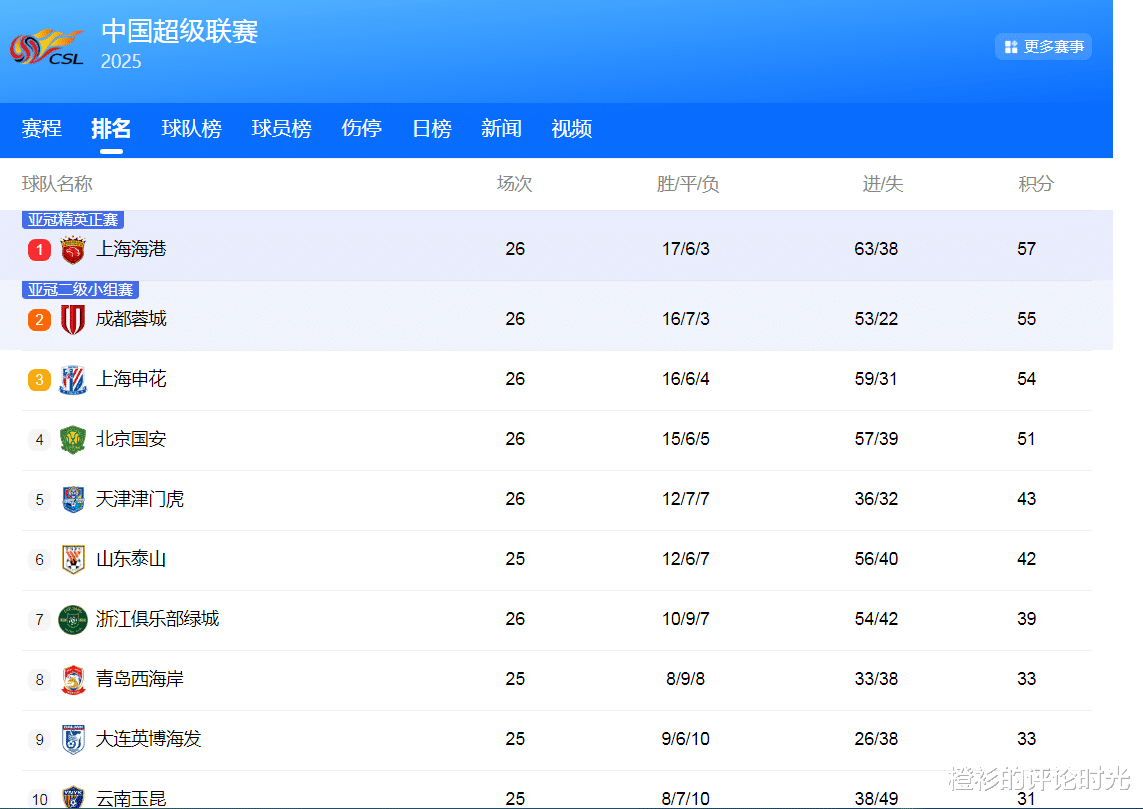1143x809 pixels.
Task: Click the Chengdu Rongcheng (成都蓉城) team crest
Action: coord(73,319)
